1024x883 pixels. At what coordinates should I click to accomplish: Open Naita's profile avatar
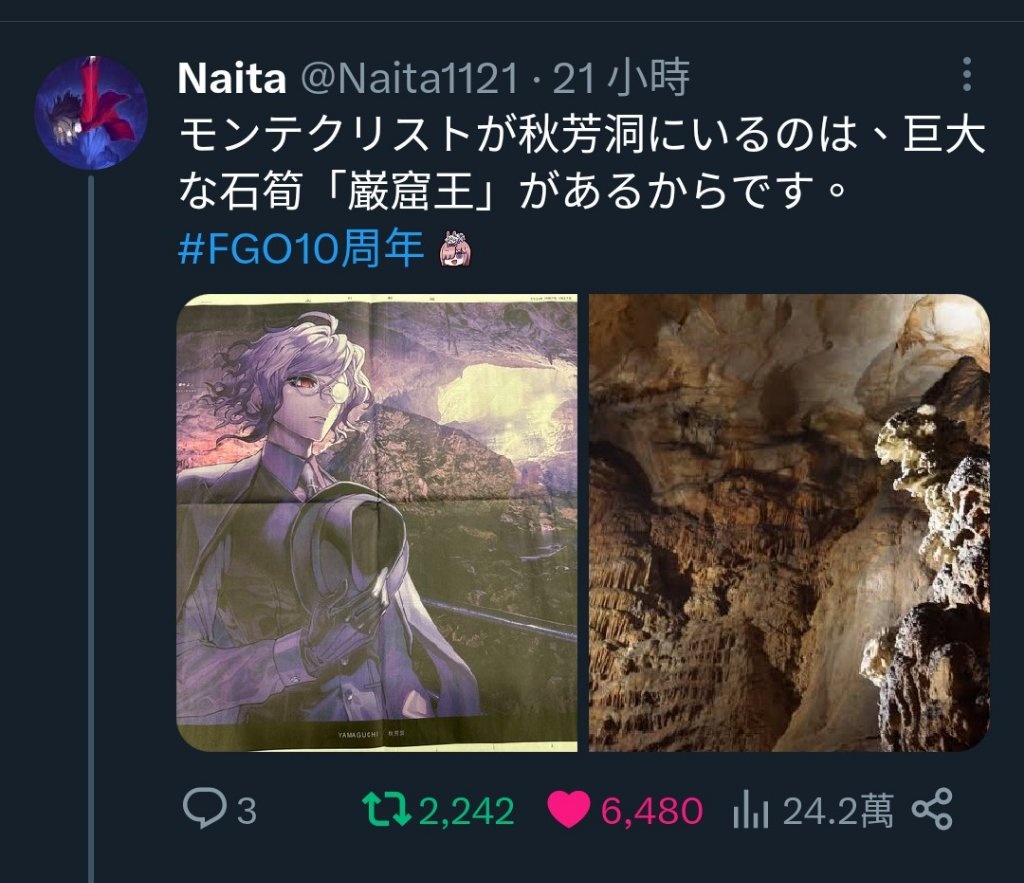[91, 113]
